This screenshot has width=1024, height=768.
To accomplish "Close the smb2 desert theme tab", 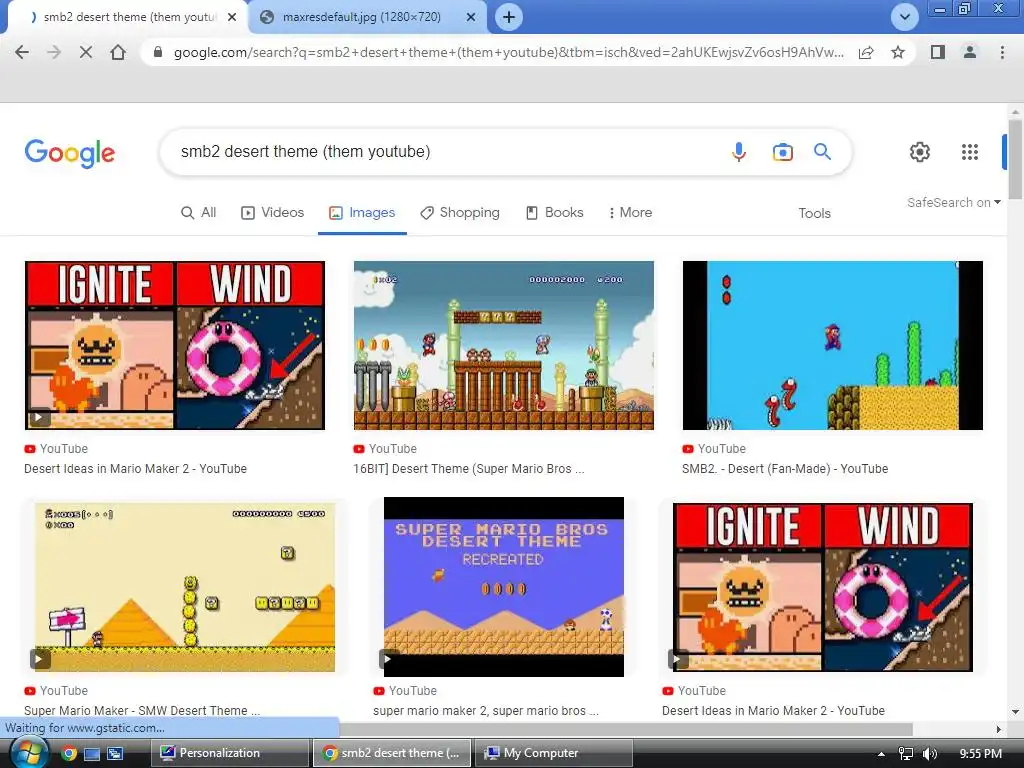I will (x=232, y=17).
